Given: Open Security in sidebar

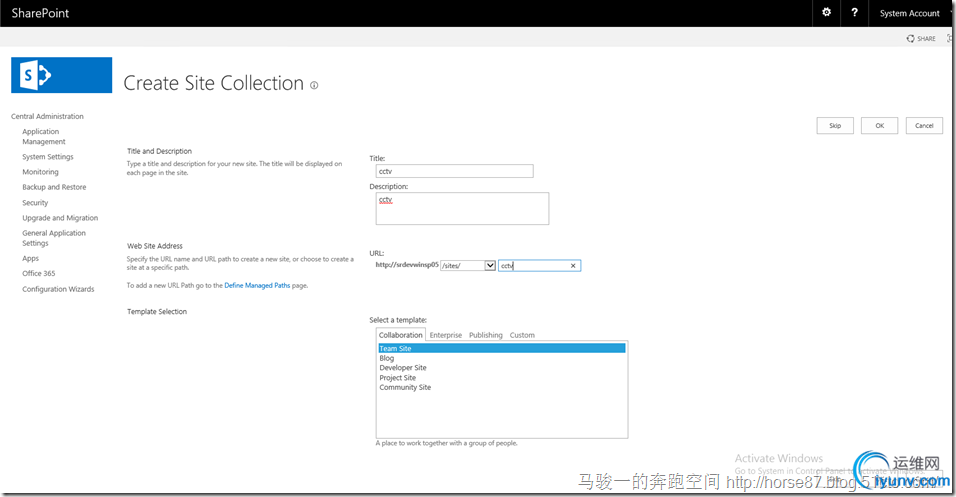Looking at the screenshot, I should pyautogui.click(x=35, y=202).
